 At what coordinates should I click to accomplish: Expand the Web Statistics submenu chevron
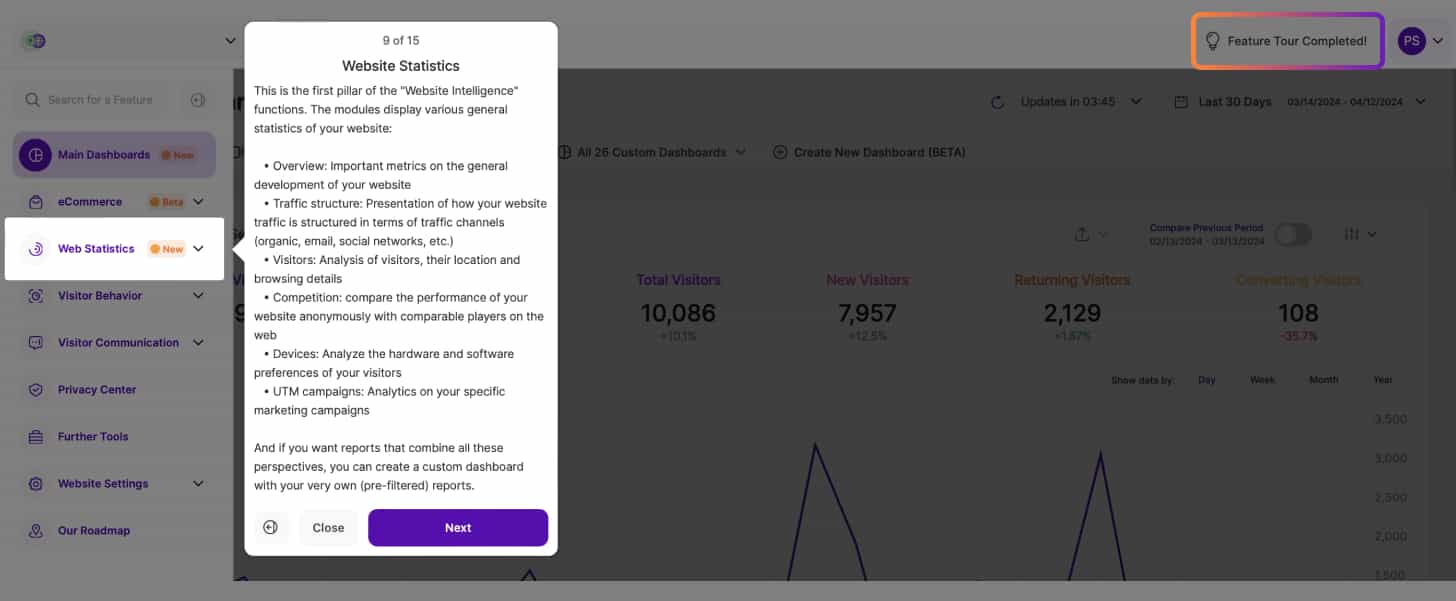pos(198,249)
